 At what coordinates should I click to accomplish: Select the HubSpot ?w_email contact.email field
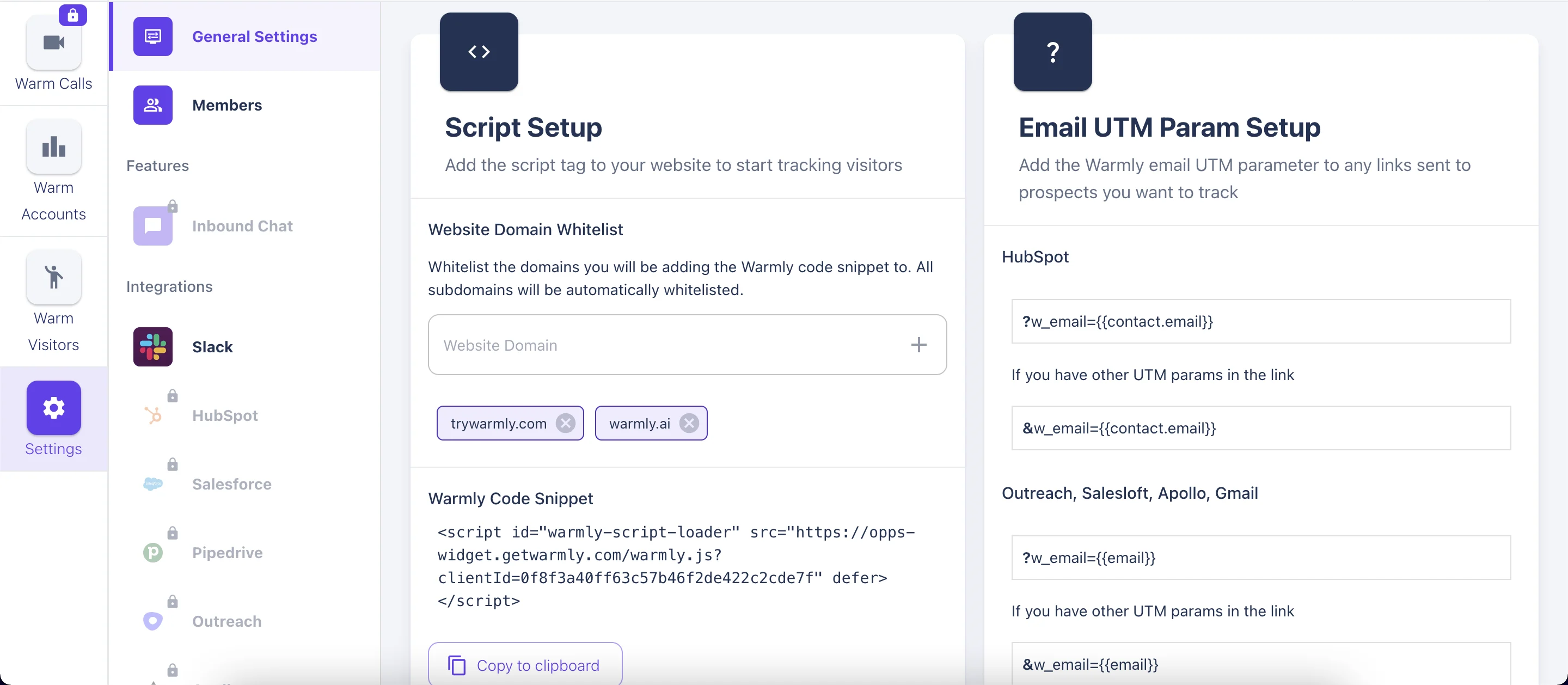pyautogui.click(x=1260, y=321)
